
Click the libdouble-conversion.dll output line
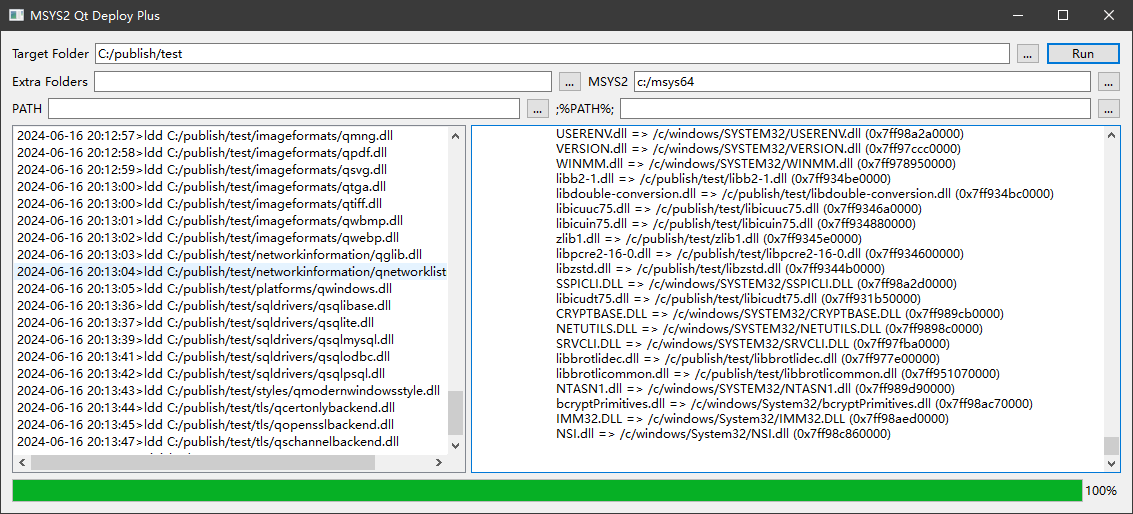805,194
